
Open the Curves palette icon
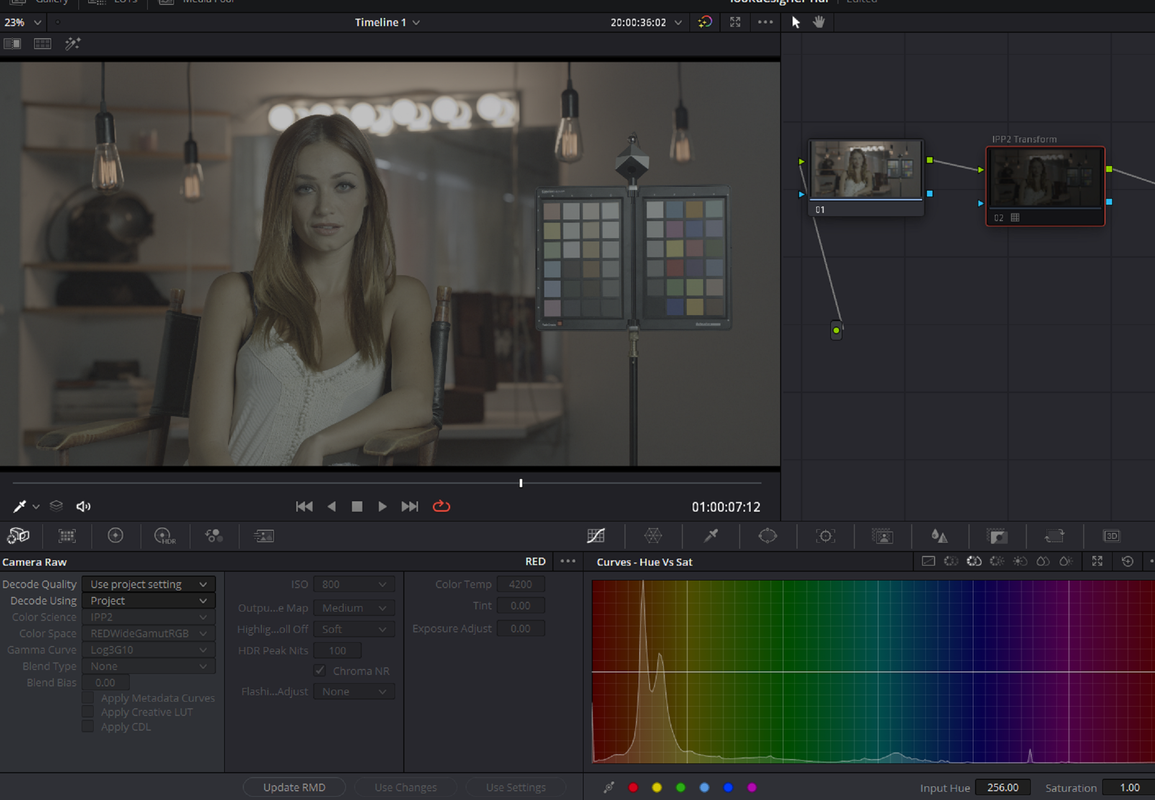tap(596, 536)
